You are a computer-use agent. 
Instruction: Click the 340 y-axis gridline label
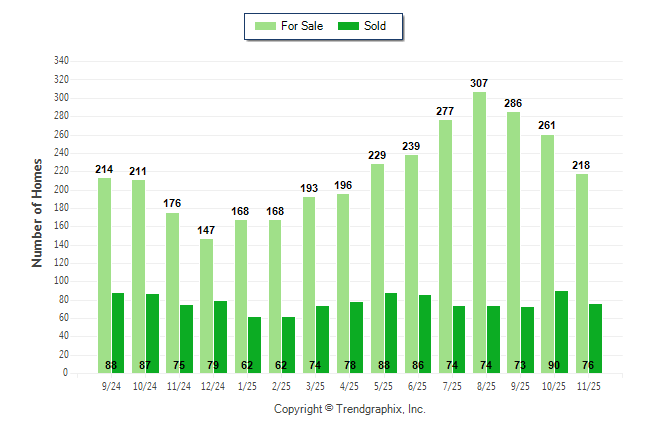pyautogui.click(x=61, y=61)
